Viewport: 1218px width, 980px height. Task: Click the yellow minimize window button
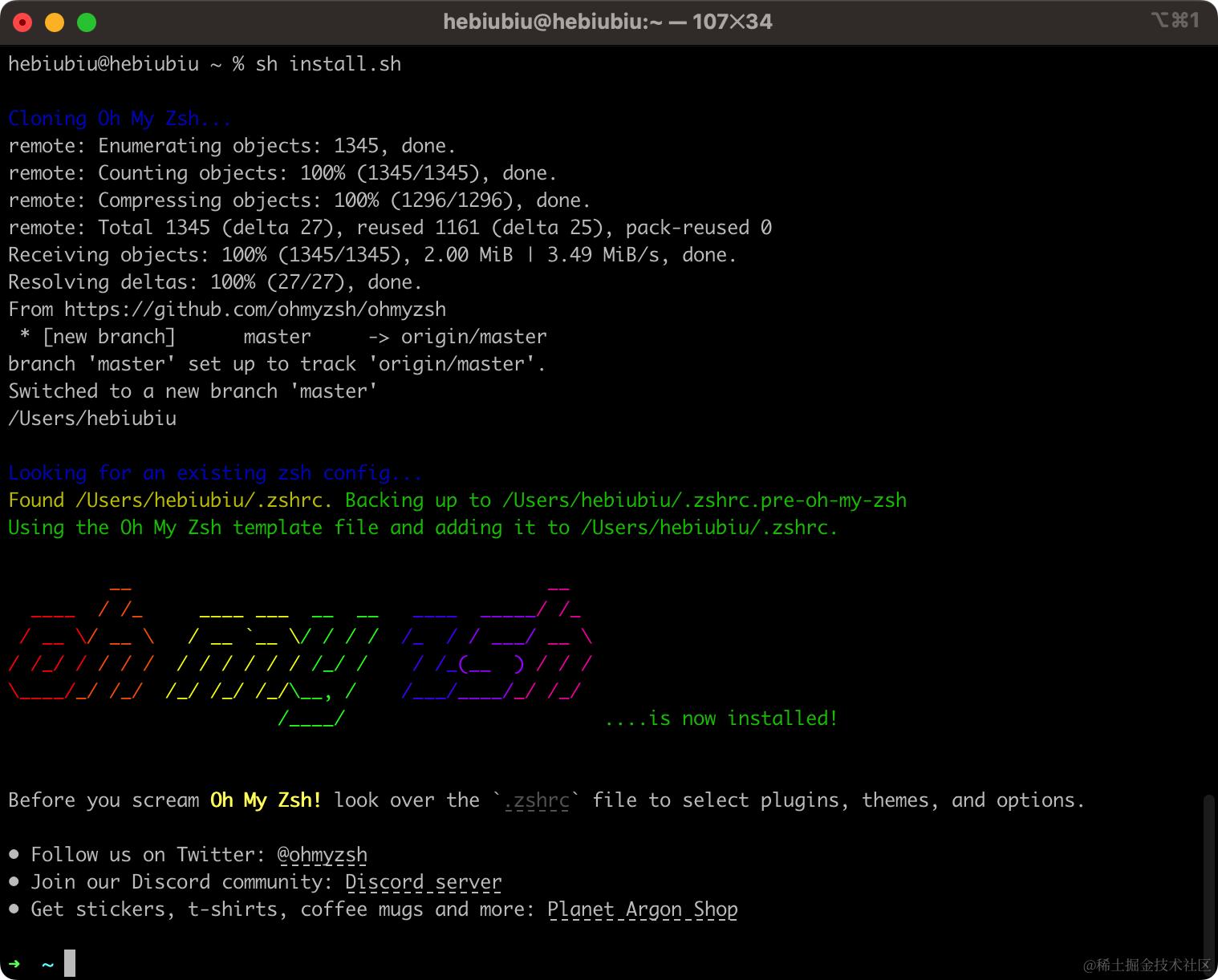tap(55, 22)
